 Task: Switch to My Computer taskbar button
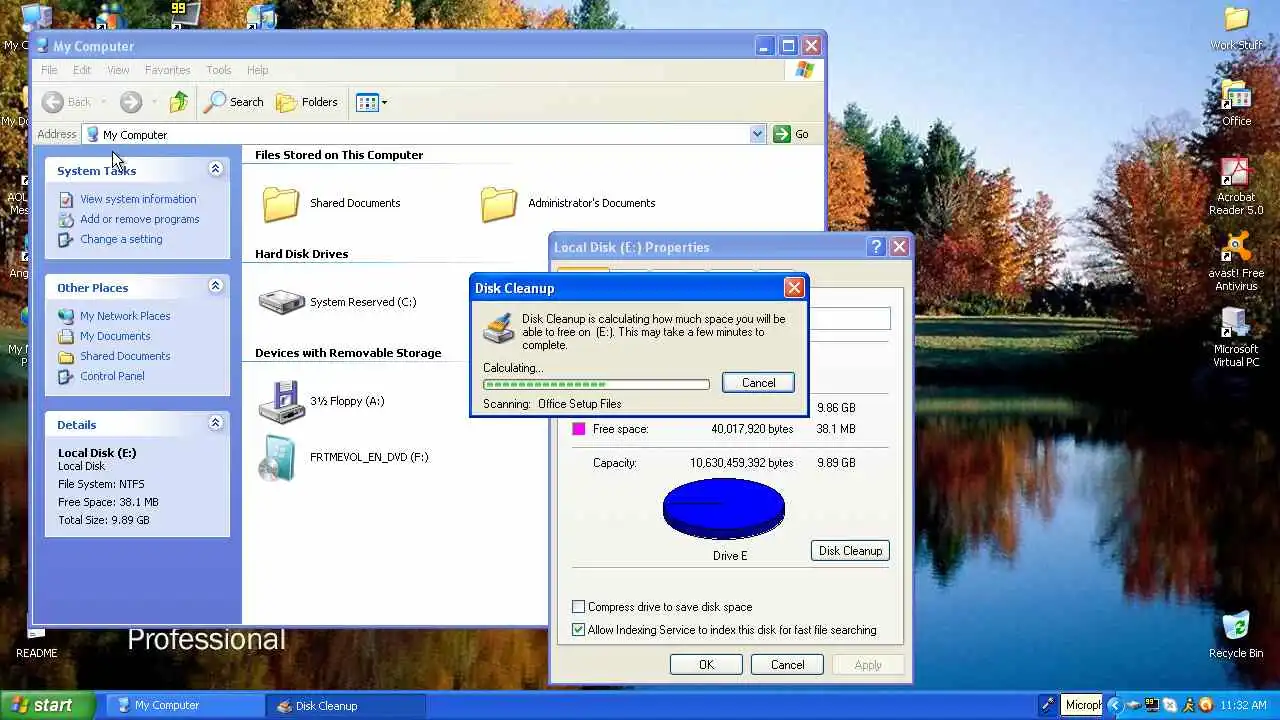(x=185, y=705)
